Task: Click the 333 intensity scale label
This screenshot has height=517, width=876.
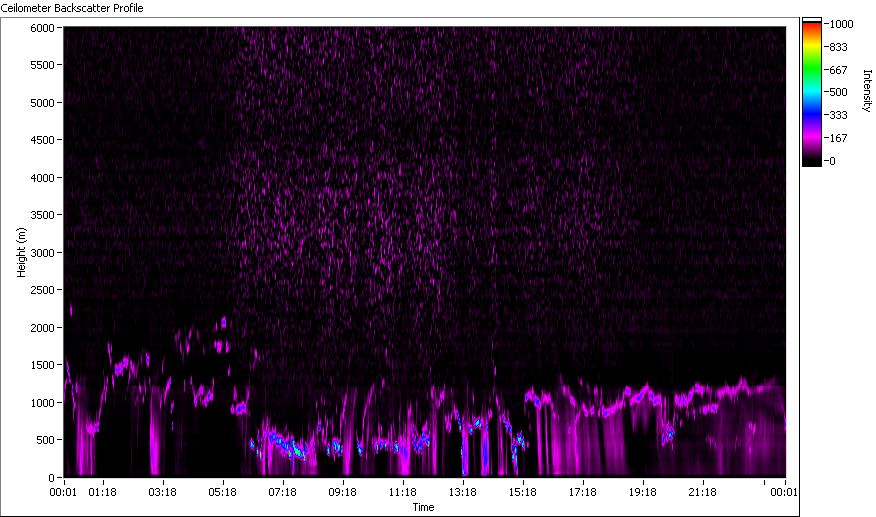Action: 839,115
